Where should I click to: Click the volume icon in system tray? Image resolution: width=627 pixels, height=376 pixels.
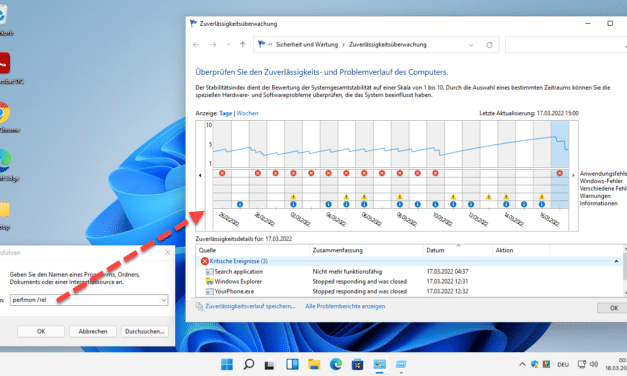[x=594, y=364]
